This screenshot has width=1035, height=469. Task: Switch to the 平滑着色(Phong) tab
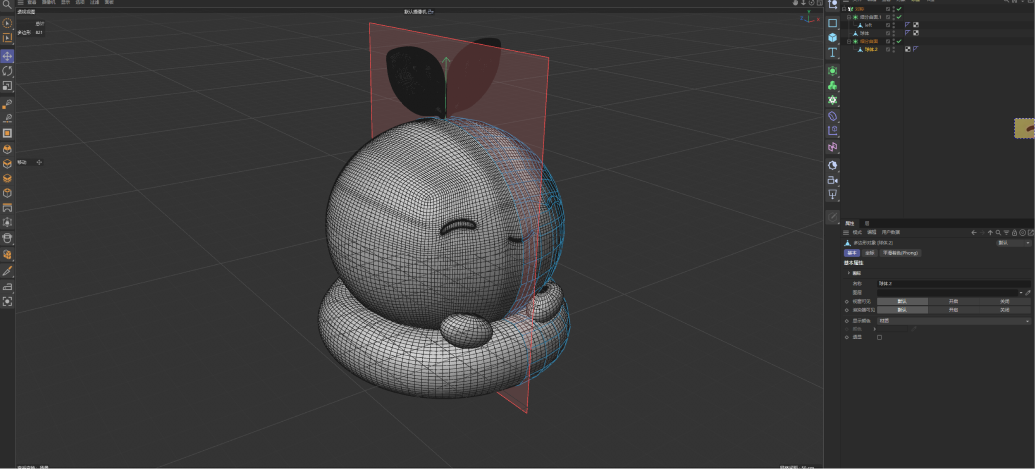pos(900,253)
